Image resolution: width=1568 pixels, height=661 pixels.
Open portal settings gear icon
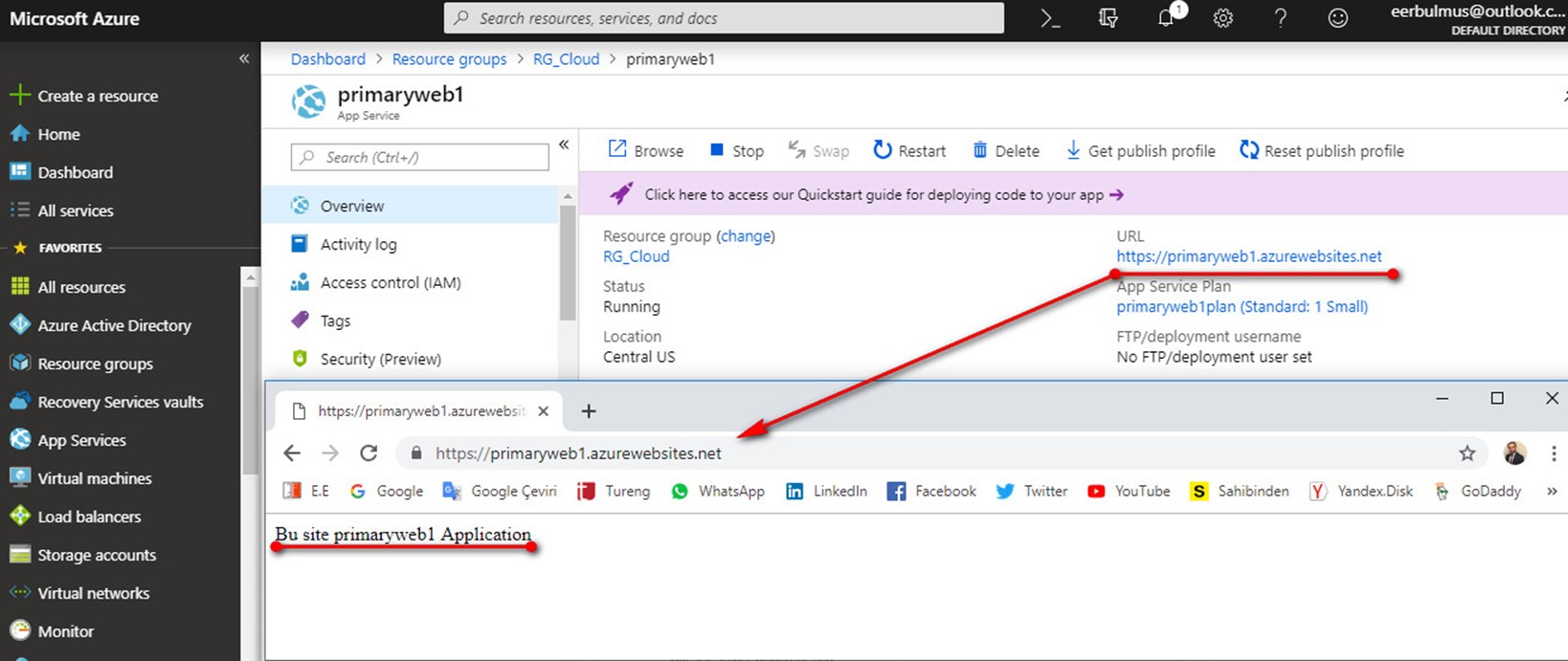(1222, 18)
